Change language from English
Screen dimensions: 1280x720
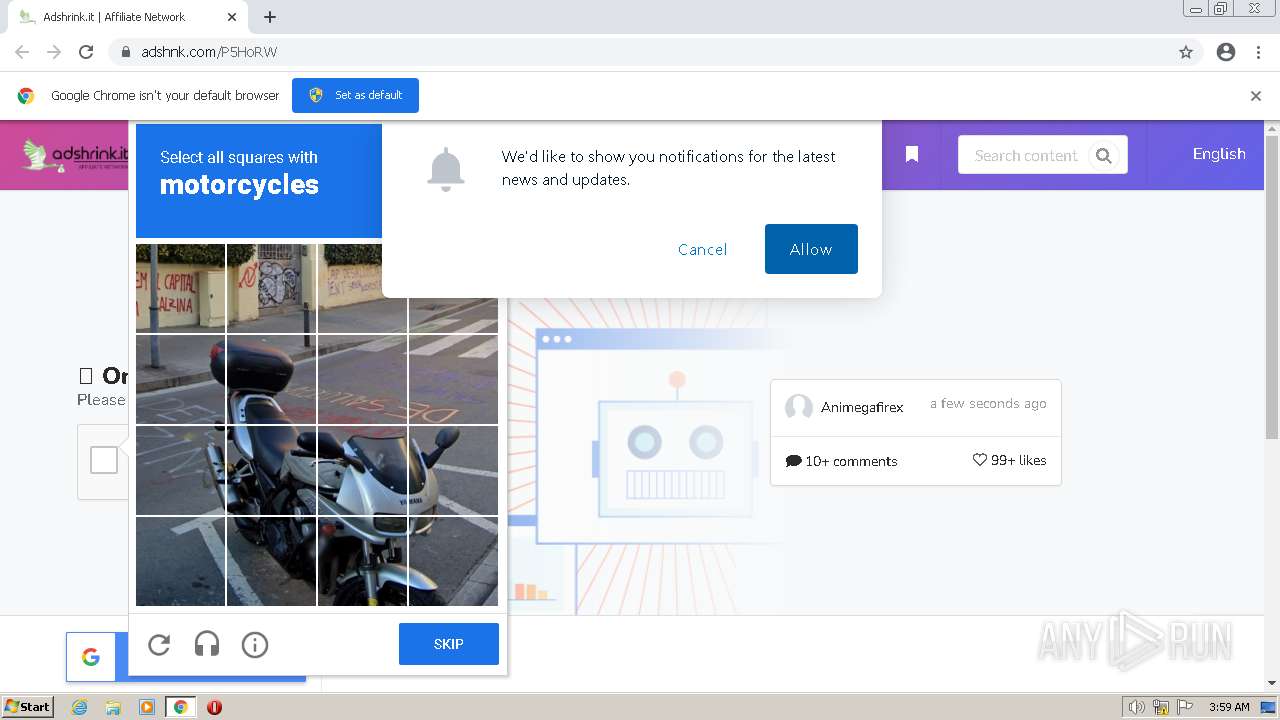point(1219,154)
